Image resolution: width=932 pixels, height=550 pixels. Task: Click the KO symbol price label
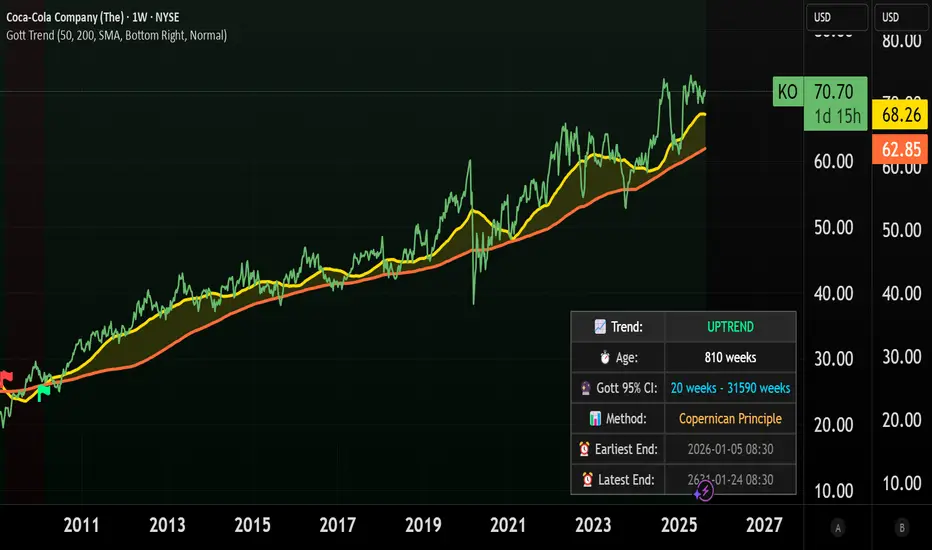[788, 92]
